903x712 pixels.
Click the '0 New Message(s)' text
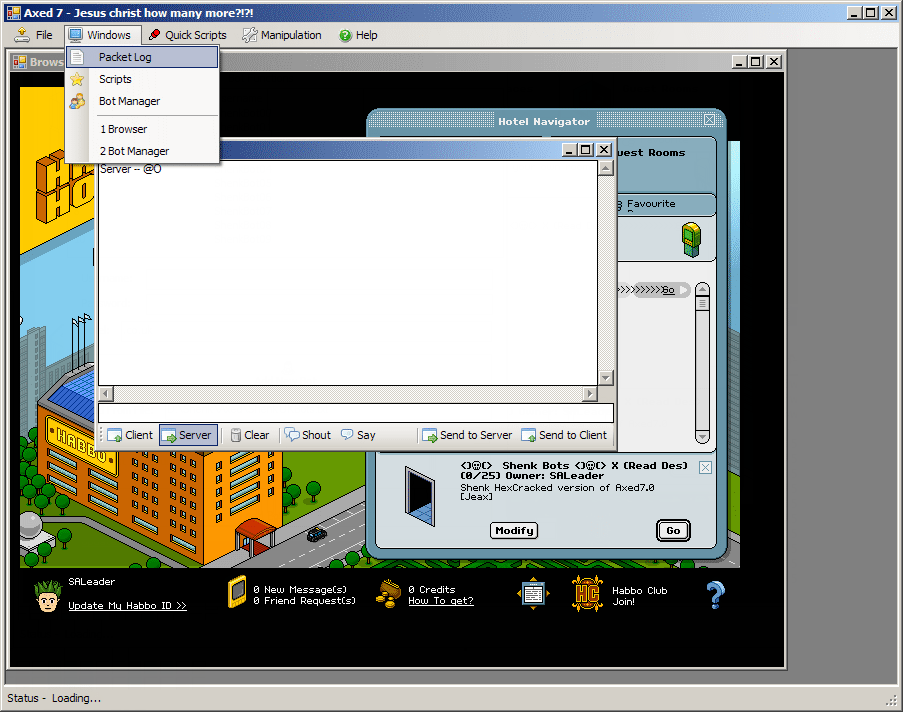tap(300, 589)
